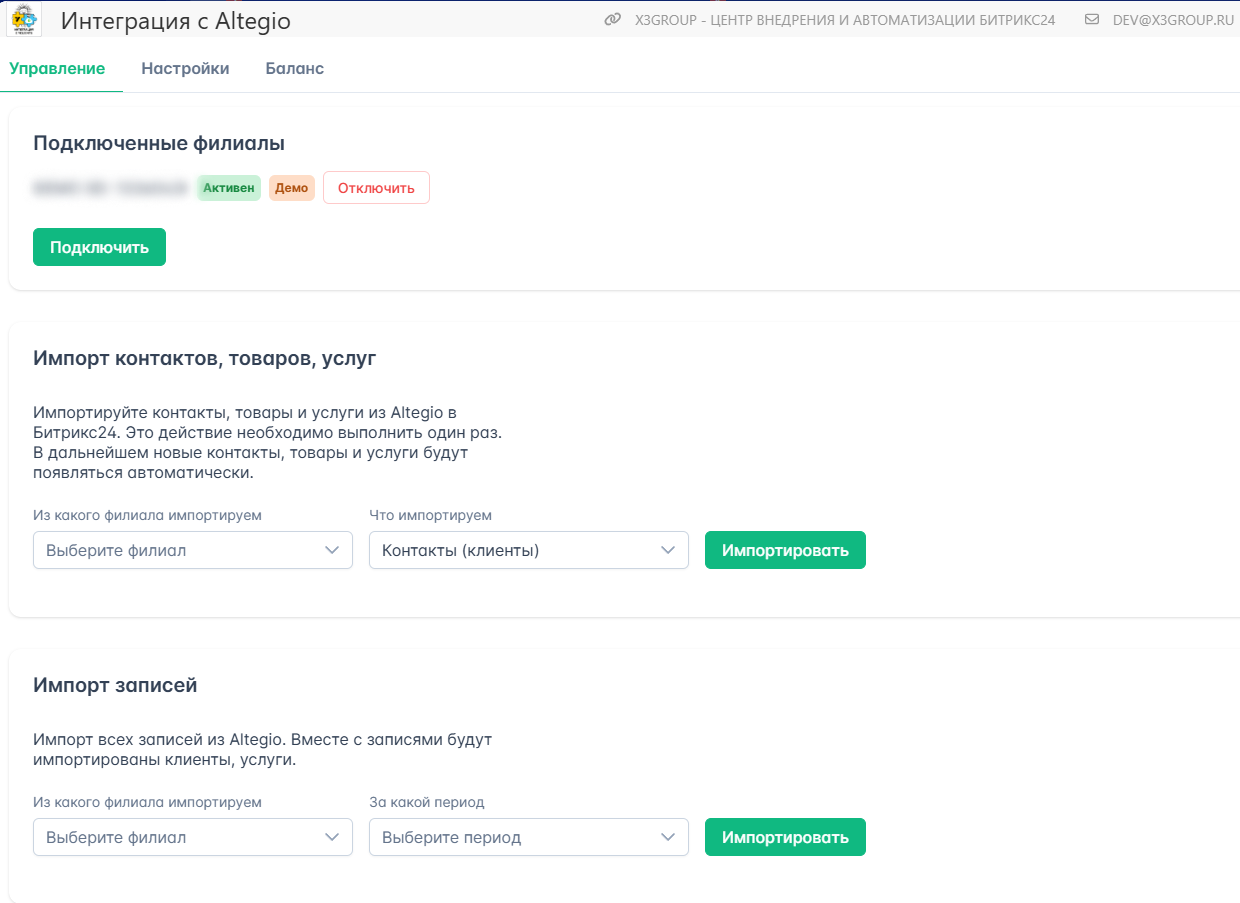1240x903 pixels.
Task: Click the Демо badge
Action: click(x=292, y=188)
